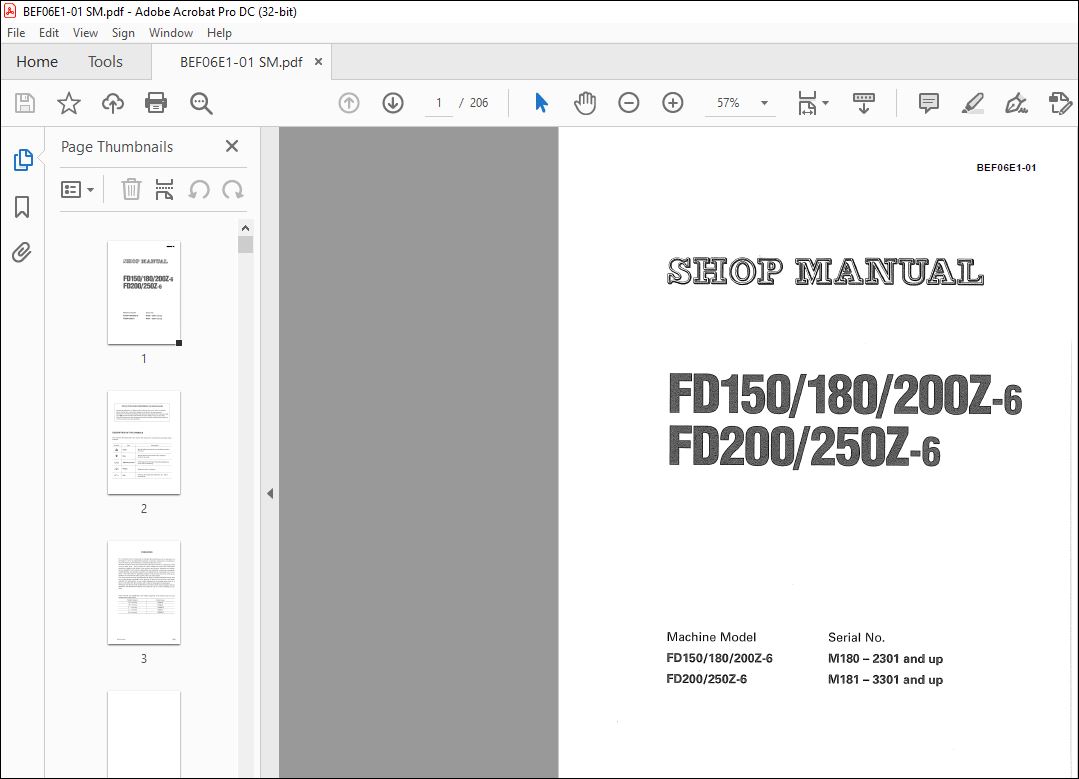Rotate page counterclockwise
This screenshot has width=1079, height=779.
coord(199,189)
